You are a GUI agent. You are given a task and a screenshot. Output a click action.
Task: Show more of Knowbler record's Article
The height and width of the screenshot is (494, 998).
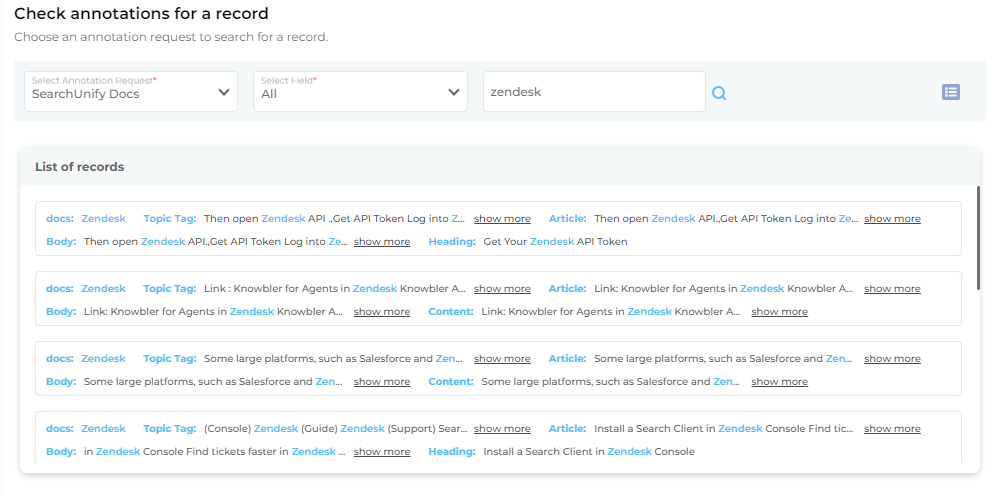(892, 288)
